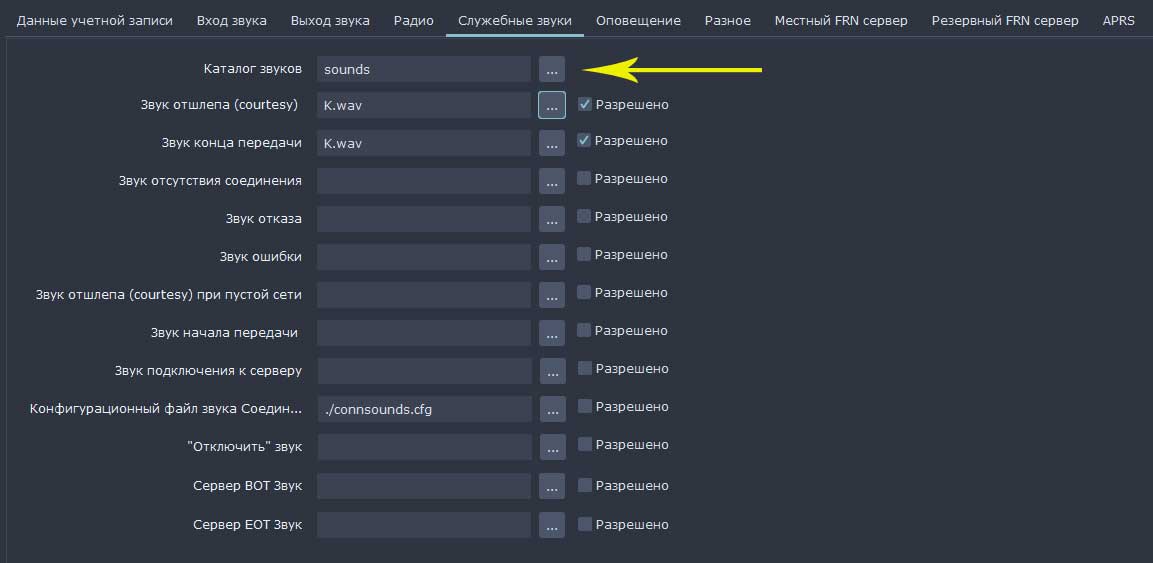Browse file for Звук отсутствия соединения
The width and height of the screenshot is (1153, 563).
pyautogui.click(x=551, y=181)
